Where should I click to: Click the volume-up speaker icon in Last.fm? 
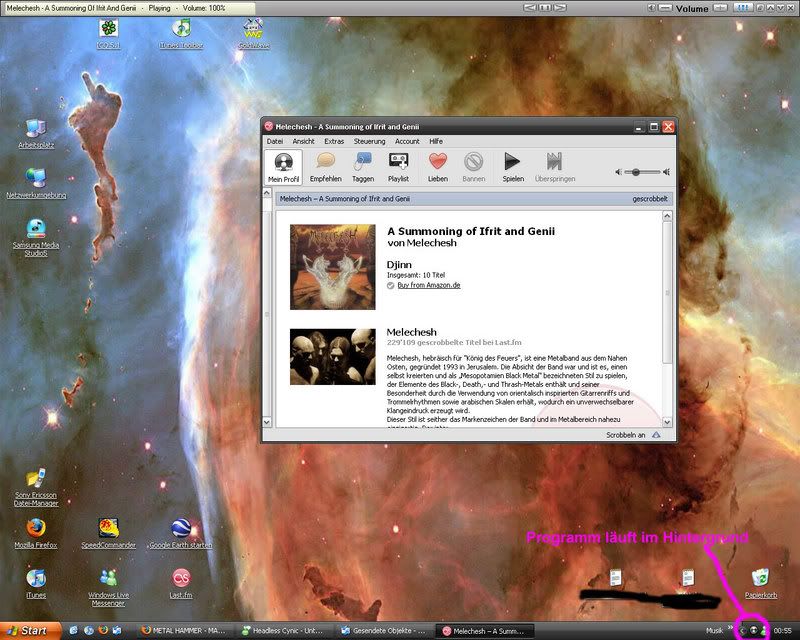point(666,172)
